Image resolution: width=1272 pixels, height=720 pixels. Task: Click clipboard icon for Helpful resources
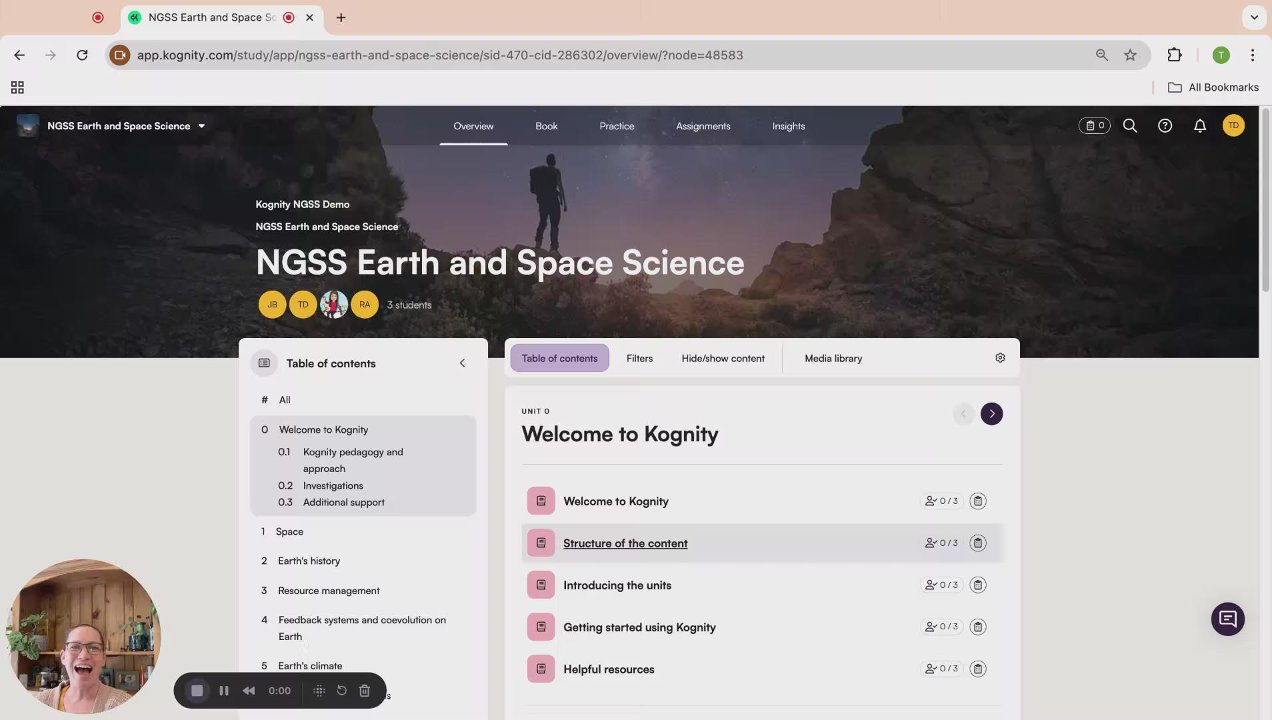tap(978, 669)
